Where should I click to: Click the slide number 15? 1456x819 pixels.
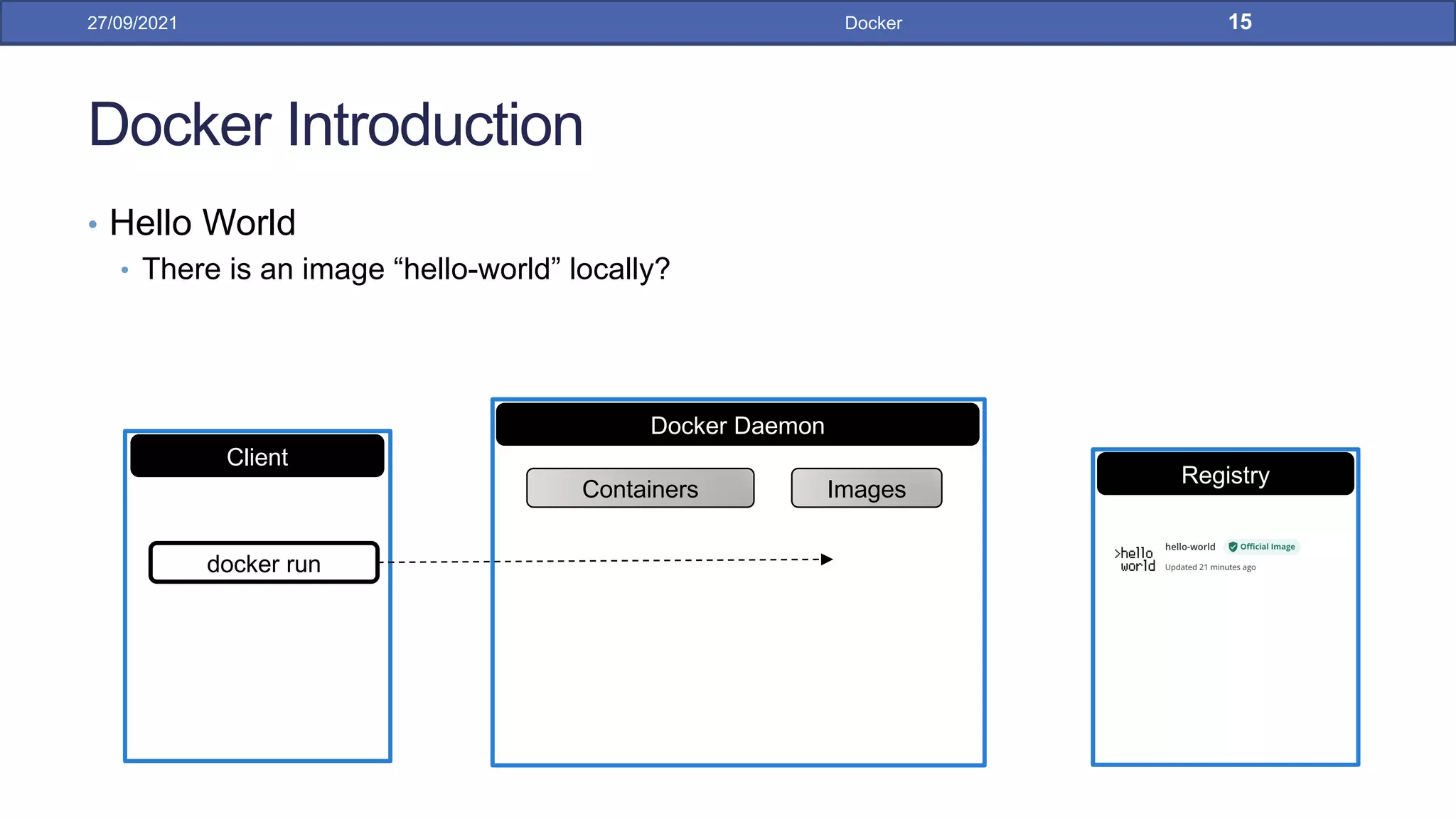(1240, 22)
